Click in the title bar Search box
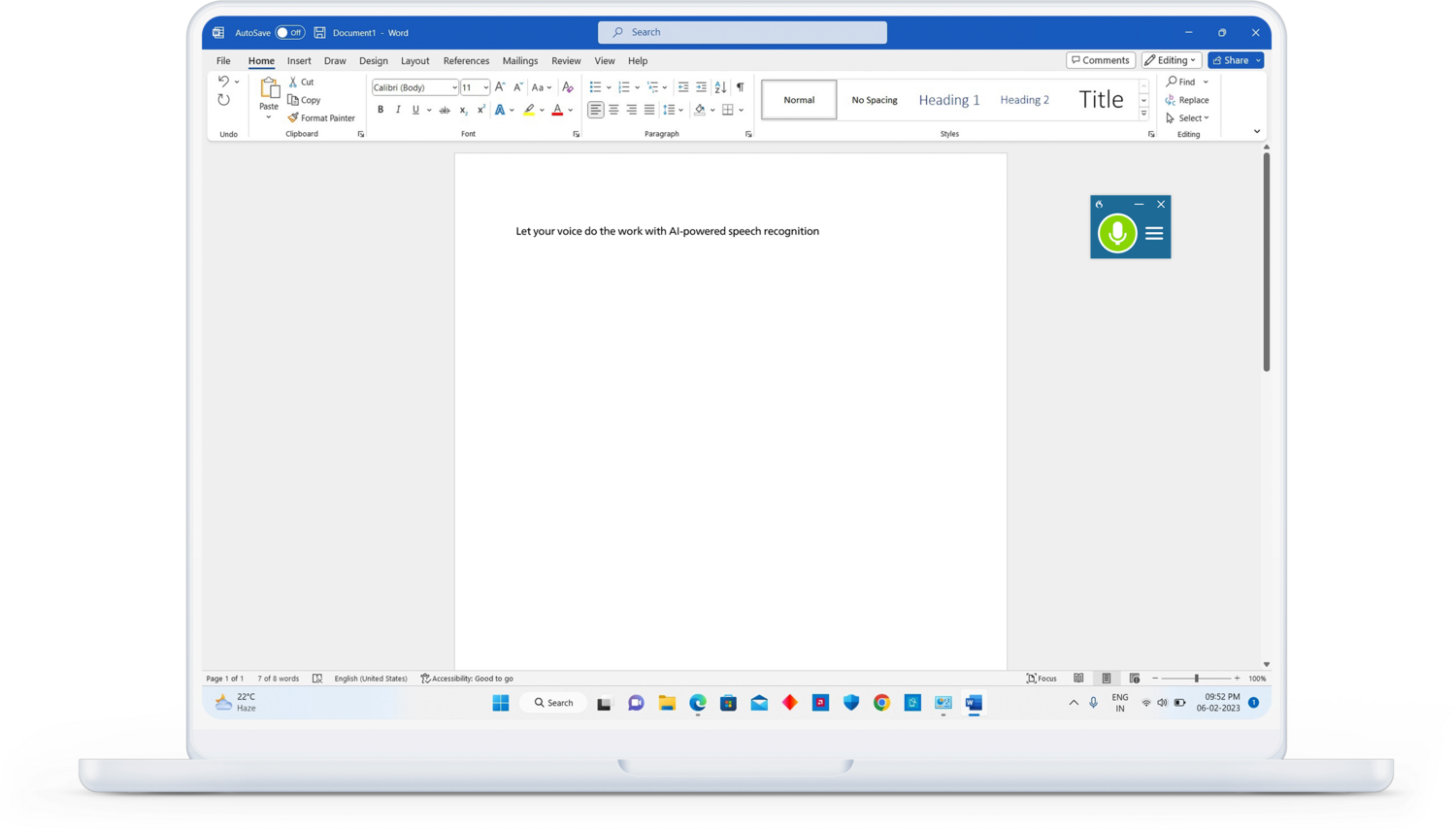The width and height of the screenshot is (1456, 830). tap(743, 32)
